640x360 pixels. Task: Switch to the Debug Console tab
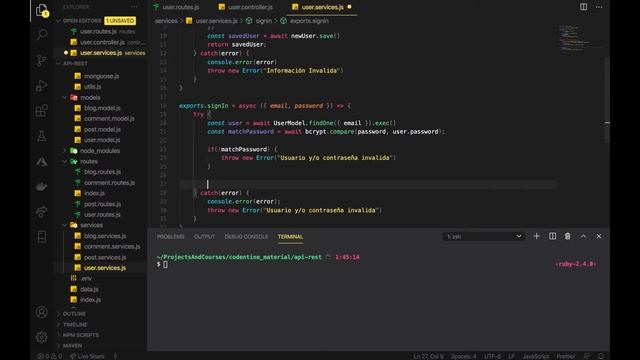click(246, 237)
